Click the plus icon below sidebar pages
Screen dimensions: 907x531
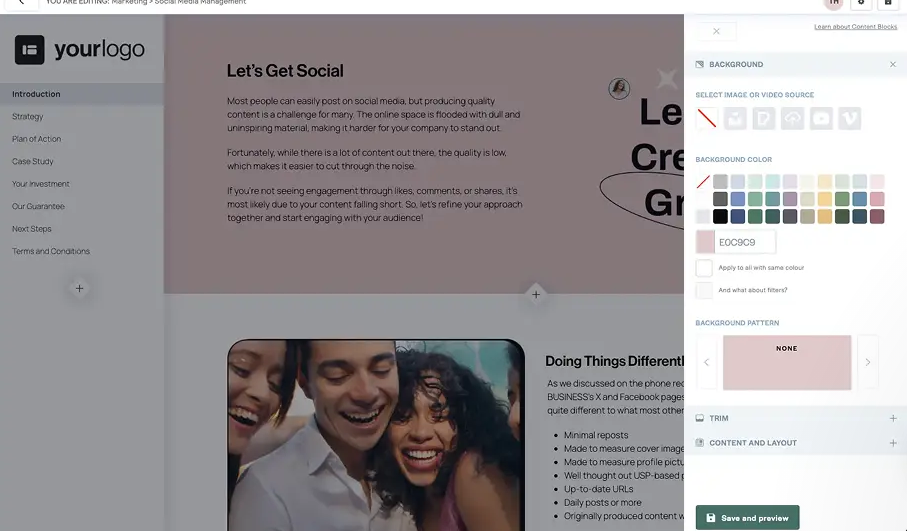click(x=79, y=288)
